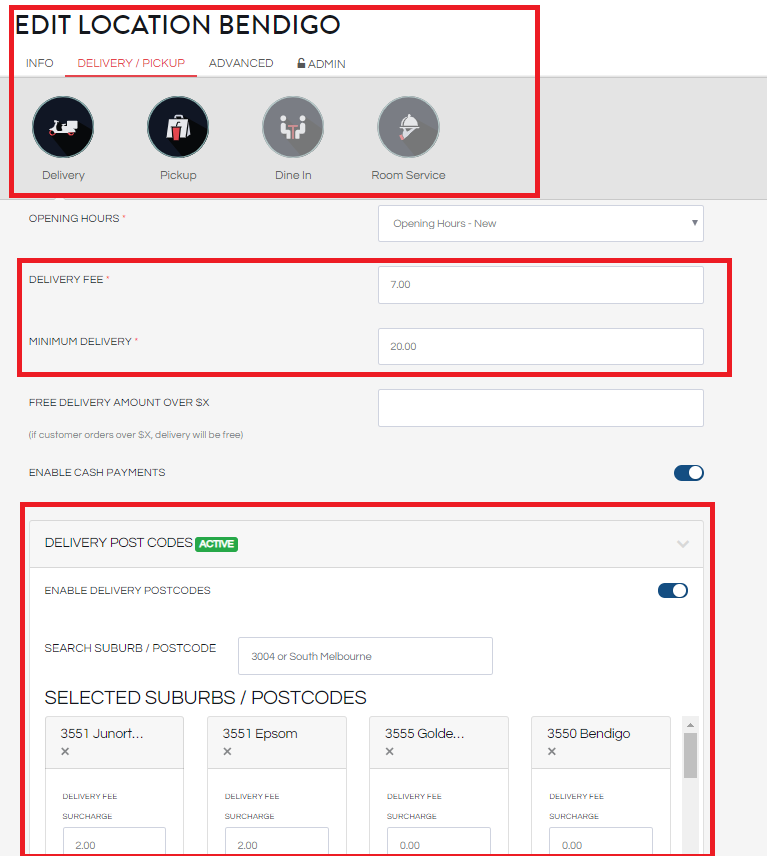The width and height of the screenshot is (767, 856).
Task: Remove the 3551 Epsom suburb card
Action: tap(227, 752)
